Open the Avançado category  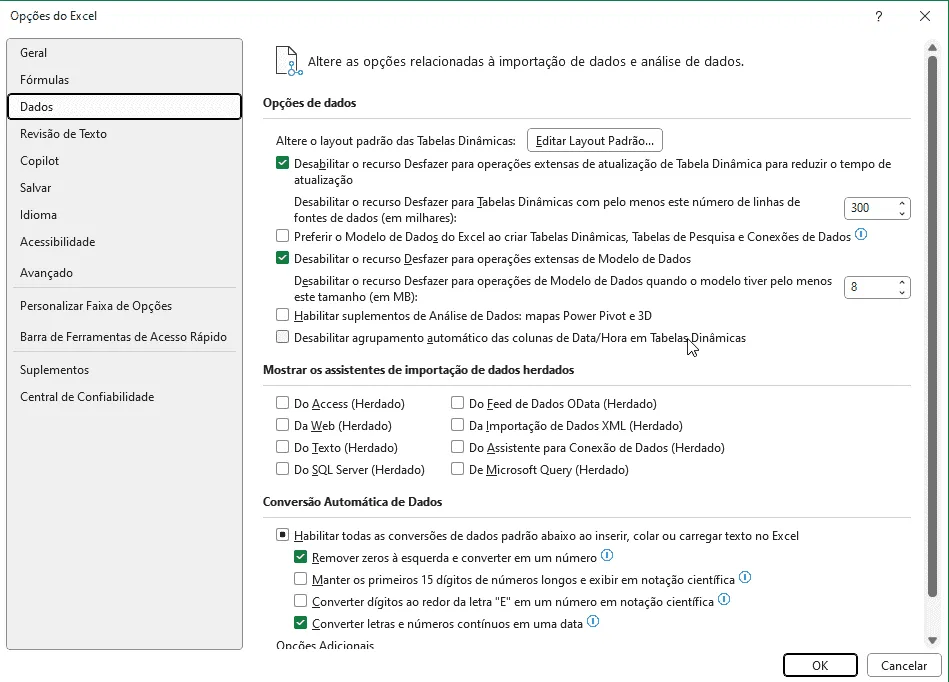(124, 273)
